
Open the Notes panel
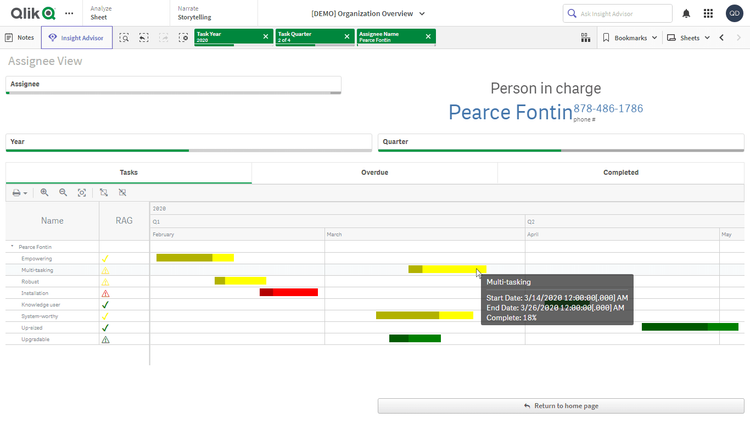(x=20, y=37)
